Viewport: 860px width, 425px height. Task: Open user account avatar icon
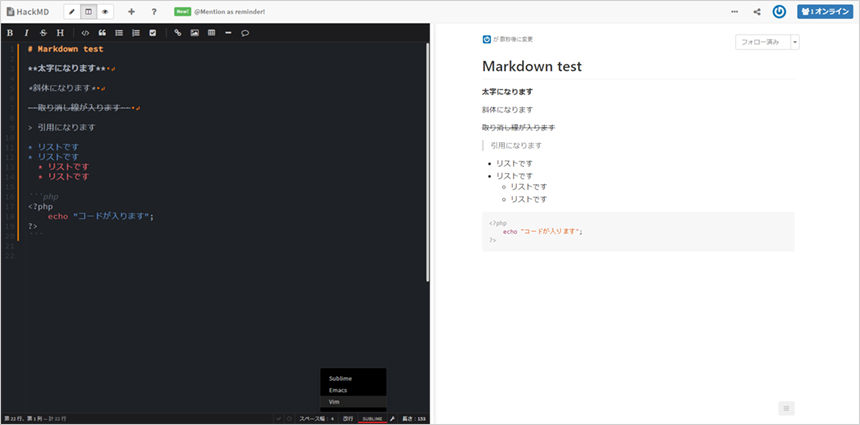click(x=779, y=12)
